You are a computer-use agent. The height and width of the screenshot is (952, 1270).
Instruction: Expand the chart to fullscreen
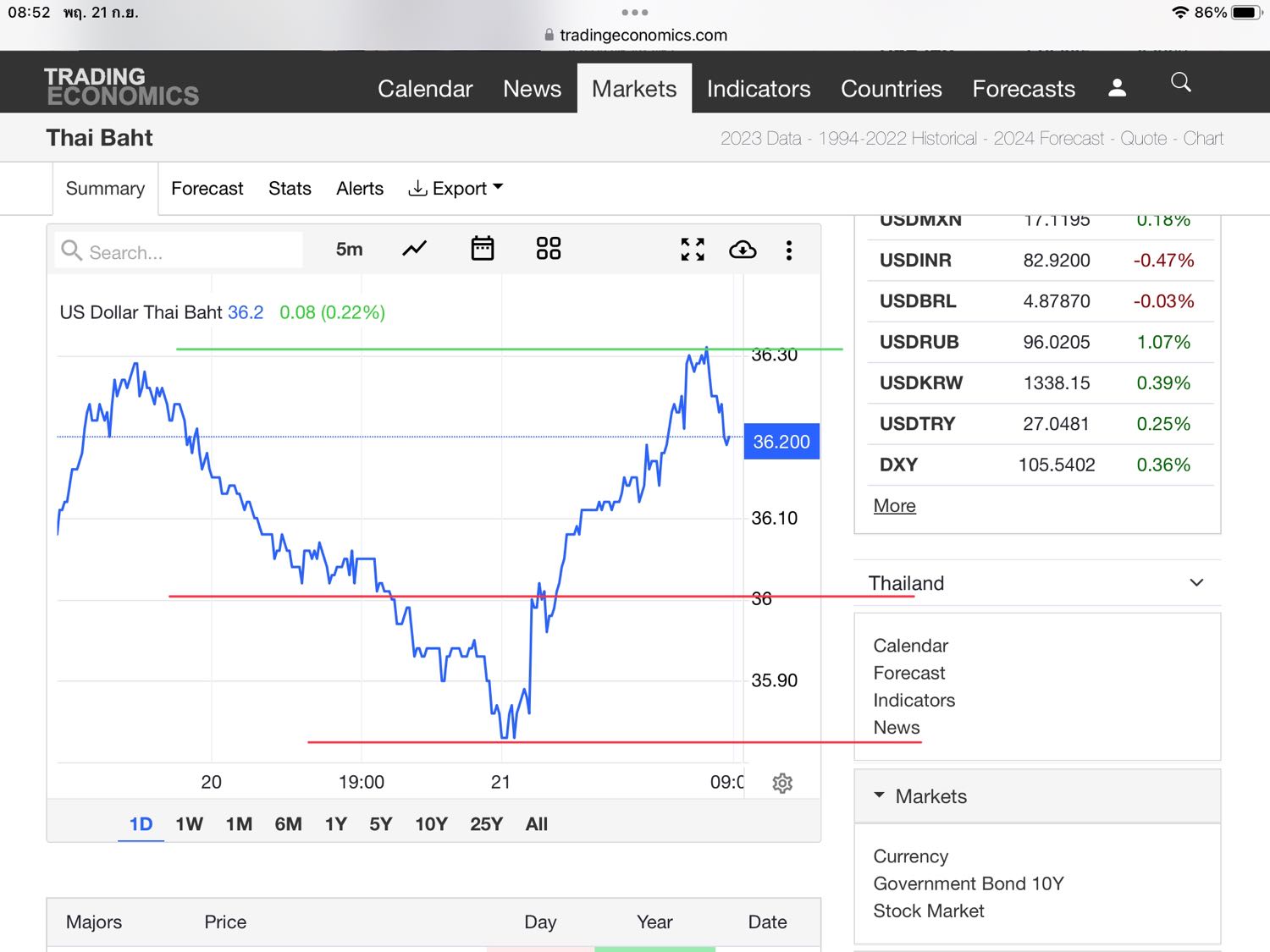(693, 249)
